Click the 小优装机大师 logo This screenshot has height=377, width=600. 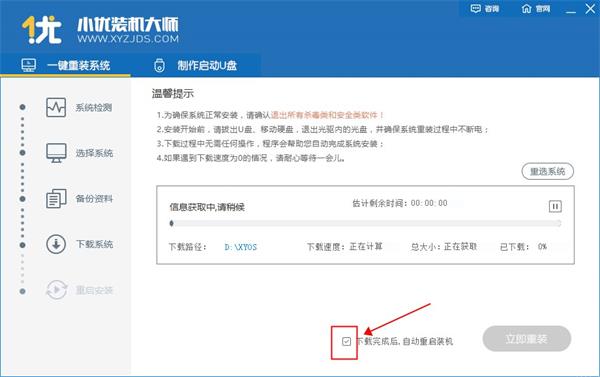point(42,30)
